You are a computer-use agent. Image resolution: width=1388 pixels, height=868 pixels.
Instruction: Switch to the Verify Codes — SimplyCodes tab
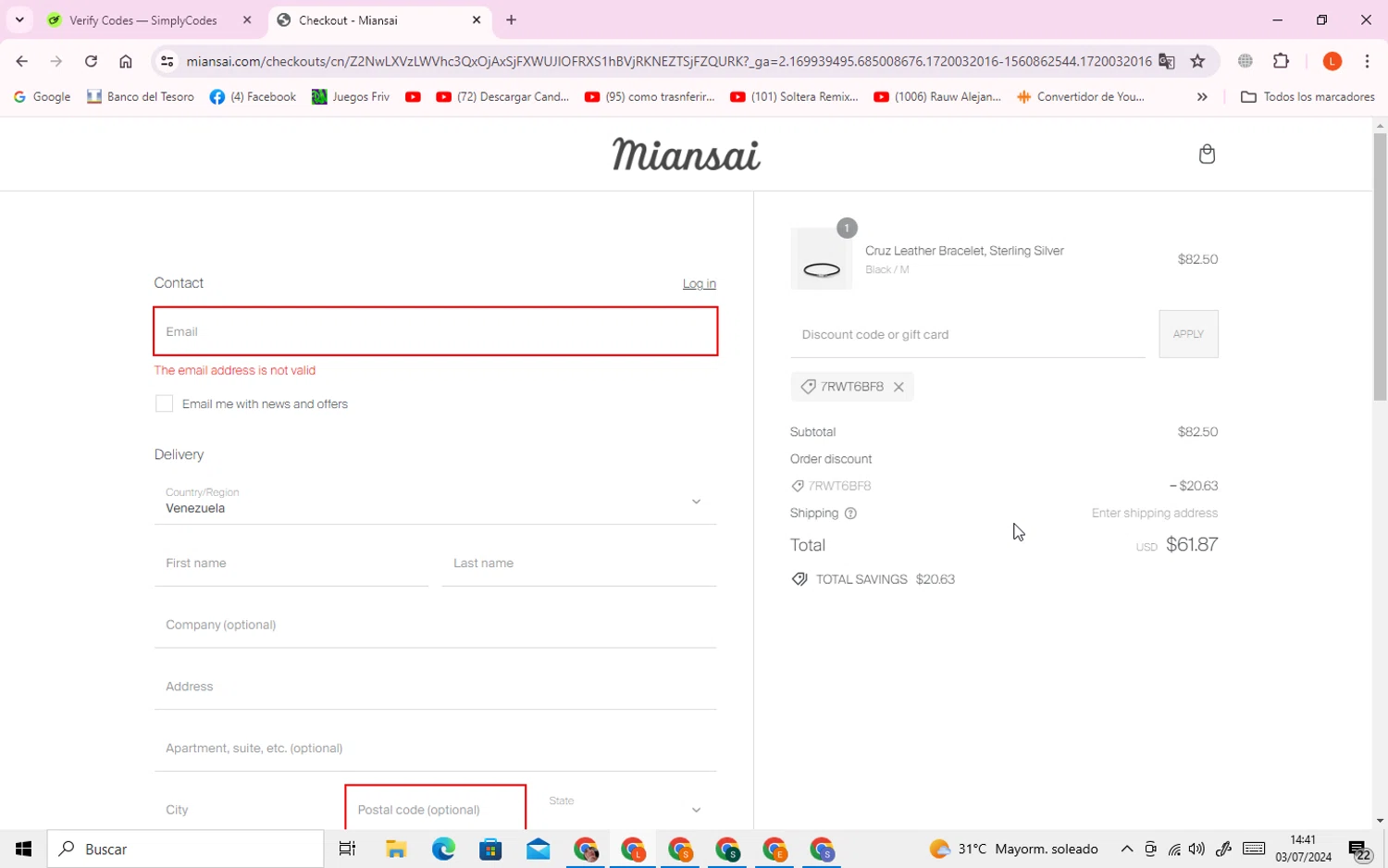pyautogui.click(x=143, y=19)
